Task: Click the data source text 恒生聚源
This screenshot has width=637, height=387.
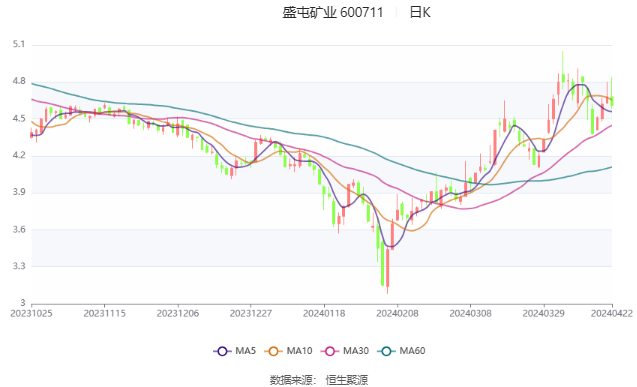Action: [347, 380]
